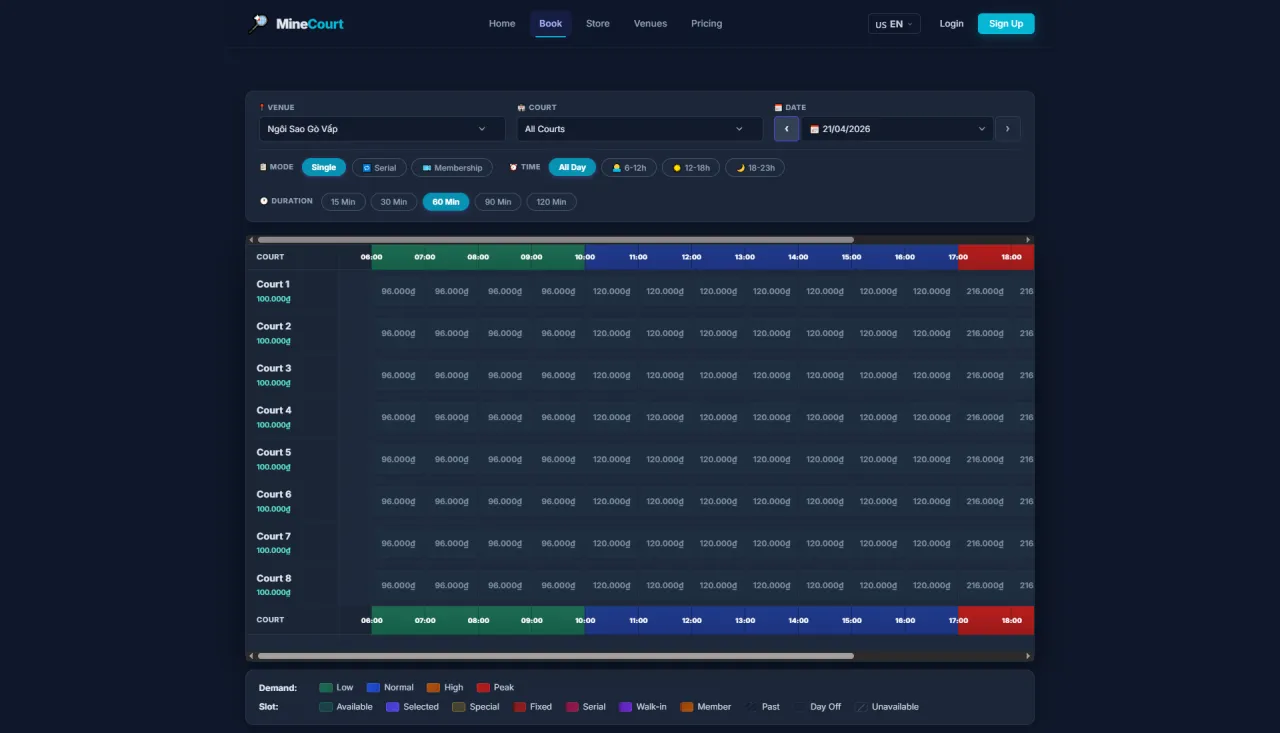Open the All Courts dropdown

pos(640,129)
